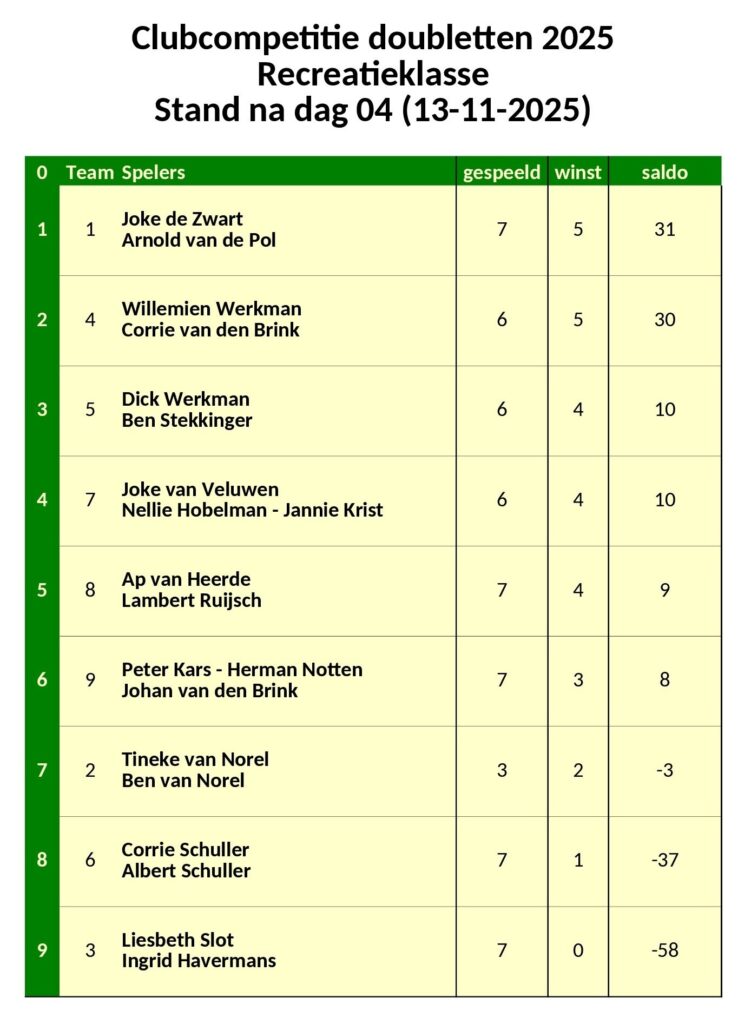Click the "winst" column header
Viewport: 751px width, 1024px height.
(578, 172)
